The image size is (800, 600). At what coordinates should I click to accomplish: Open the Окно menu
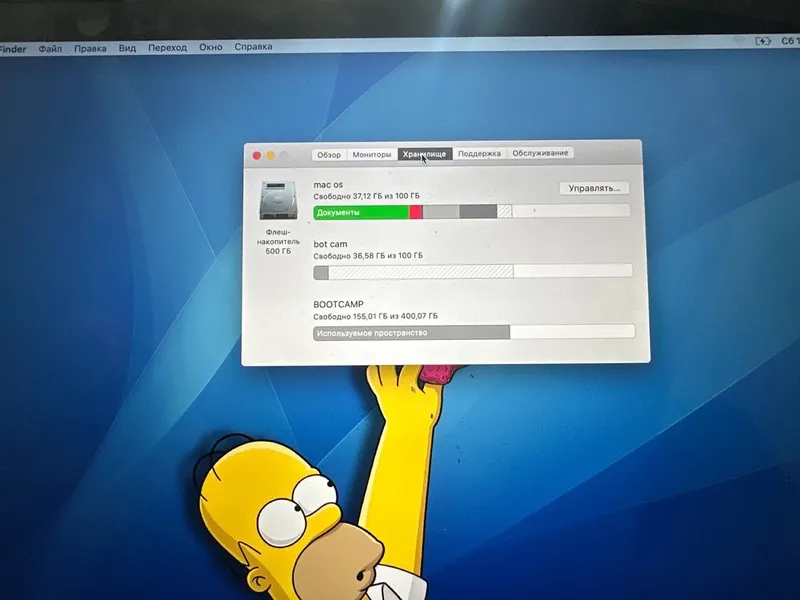[x=211, y=47]
